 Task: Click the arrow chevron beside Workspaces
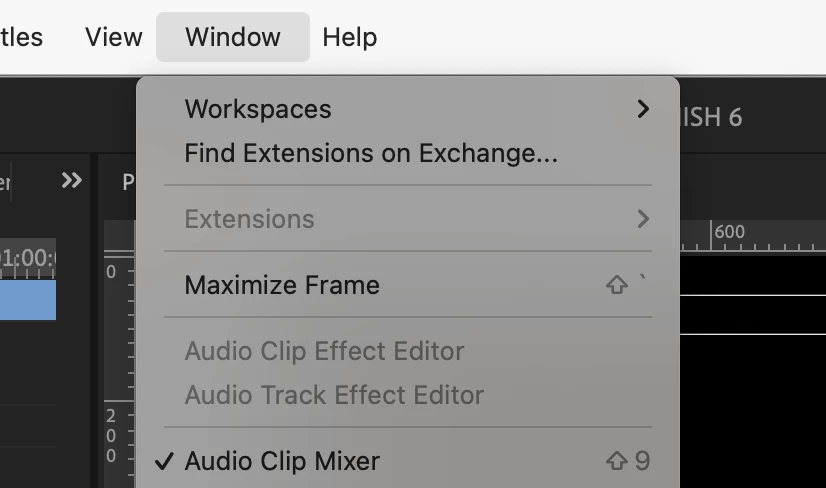coord(643,109)
